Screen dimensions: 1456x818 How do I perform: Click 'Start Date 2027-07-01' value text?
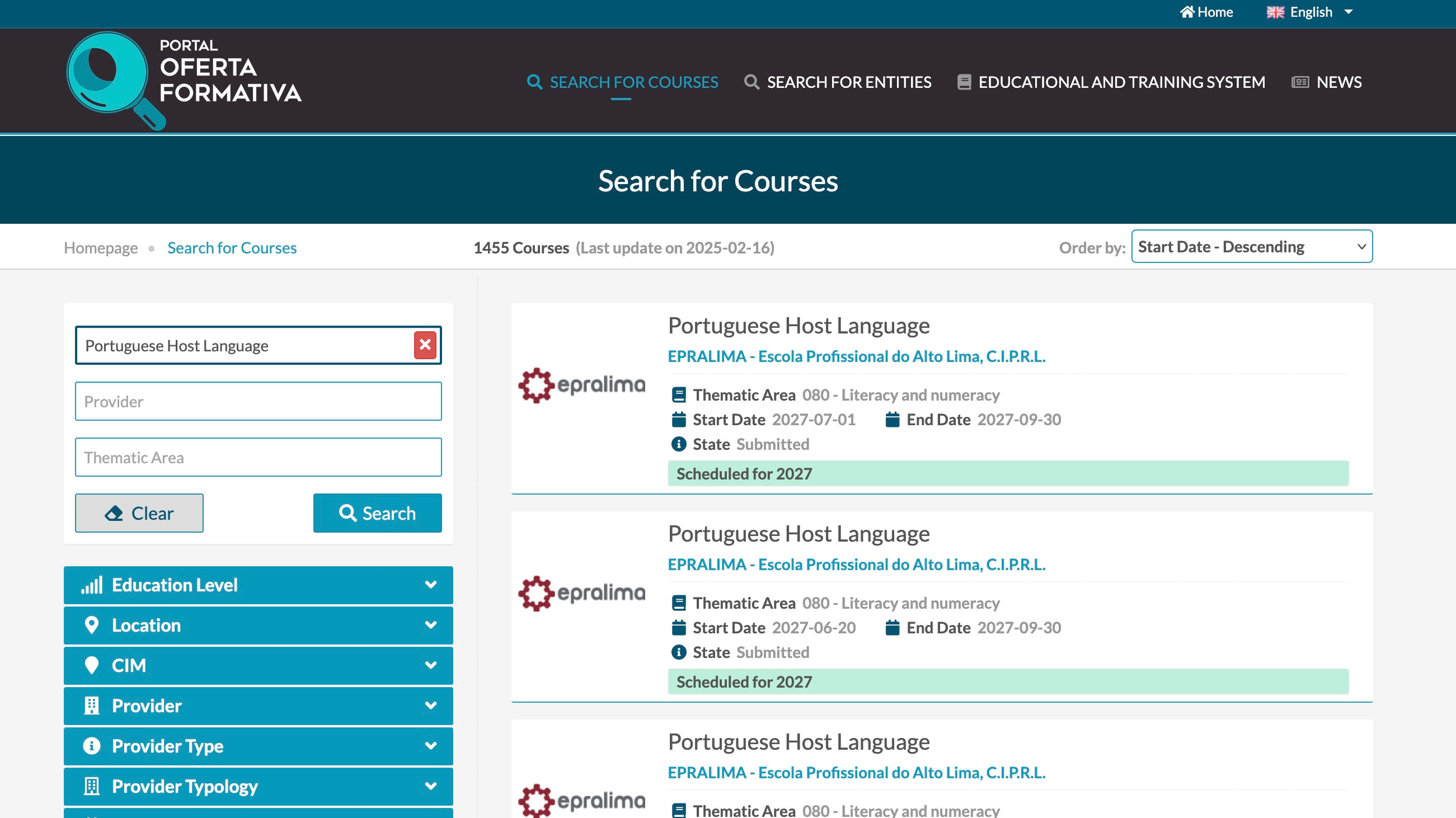814,420
